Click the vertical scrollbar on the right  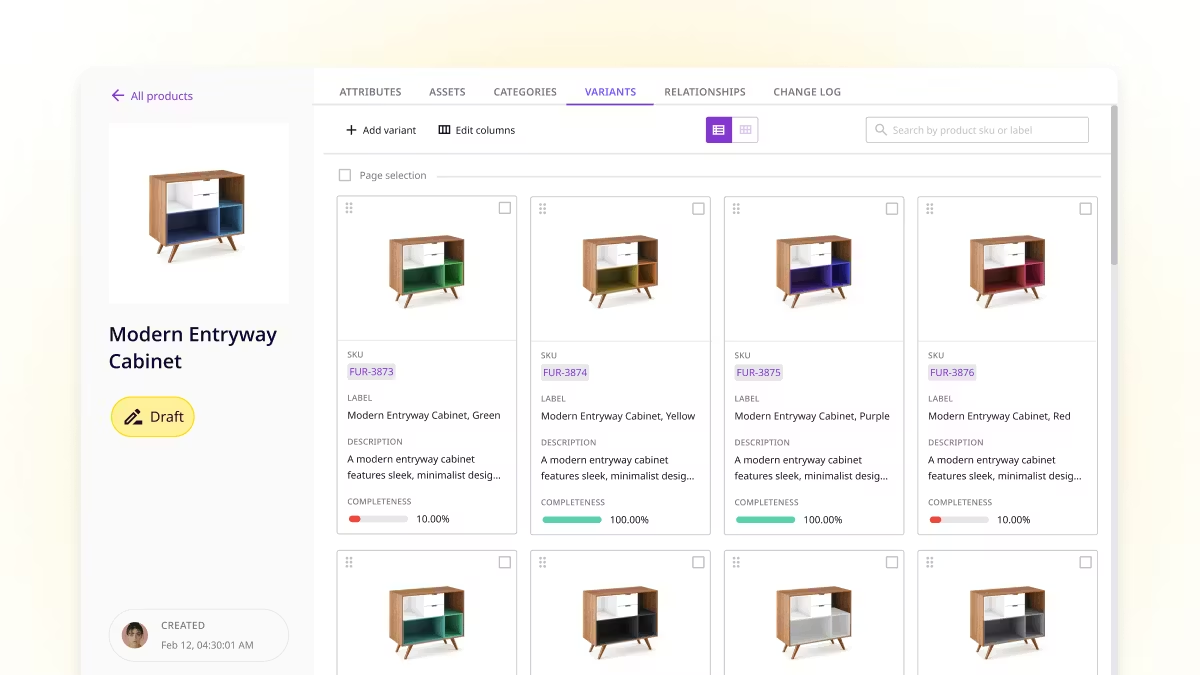click(x=1114, y=185)
